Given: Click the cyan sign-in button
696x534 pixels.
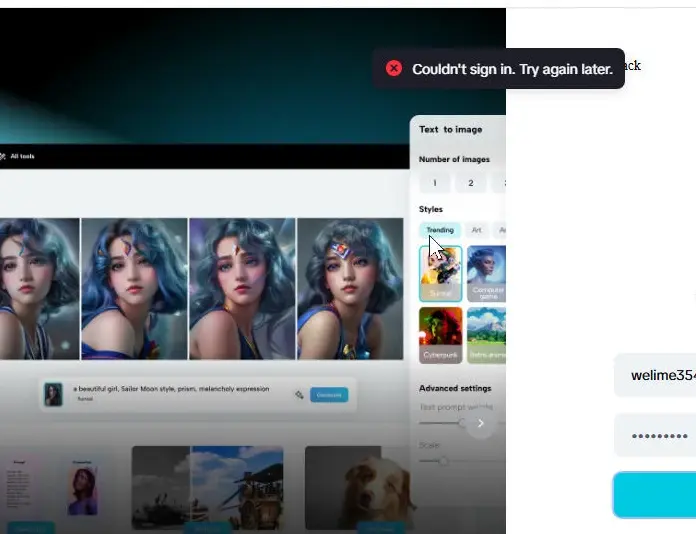Looking at the screenshot, I should point(654,495).
